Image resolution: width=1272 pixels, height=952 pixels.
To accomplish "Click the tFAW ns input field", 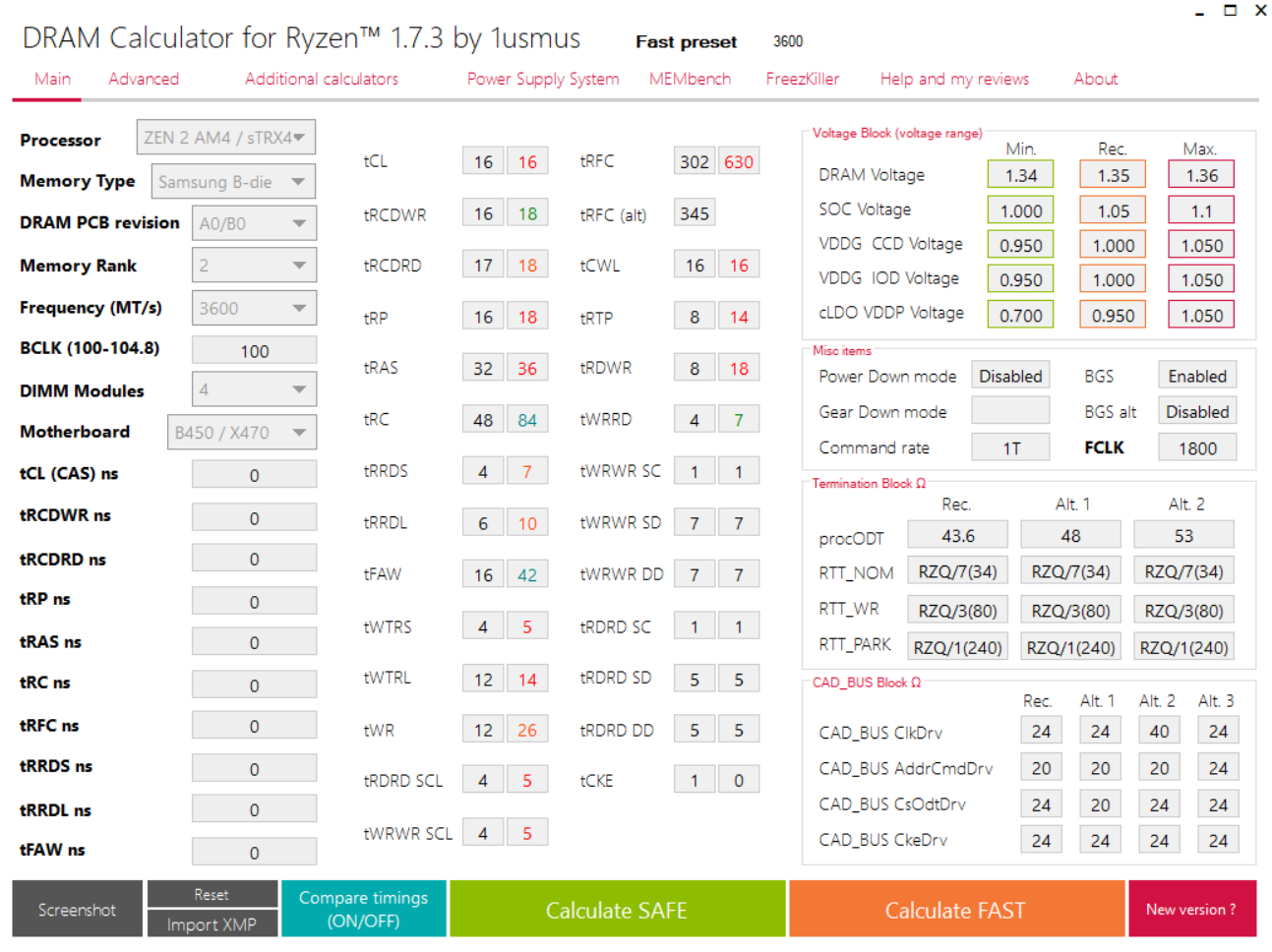I will coord(254,852).
